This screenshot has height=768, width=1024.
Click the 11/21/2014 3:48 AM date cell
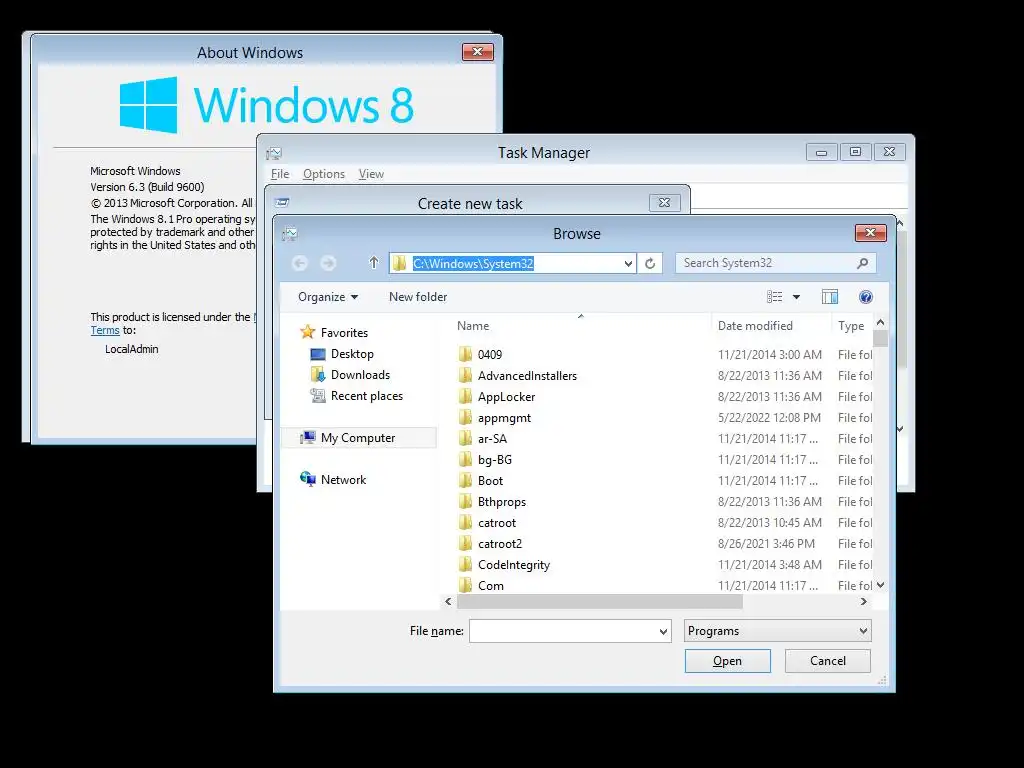click(769, 565)
